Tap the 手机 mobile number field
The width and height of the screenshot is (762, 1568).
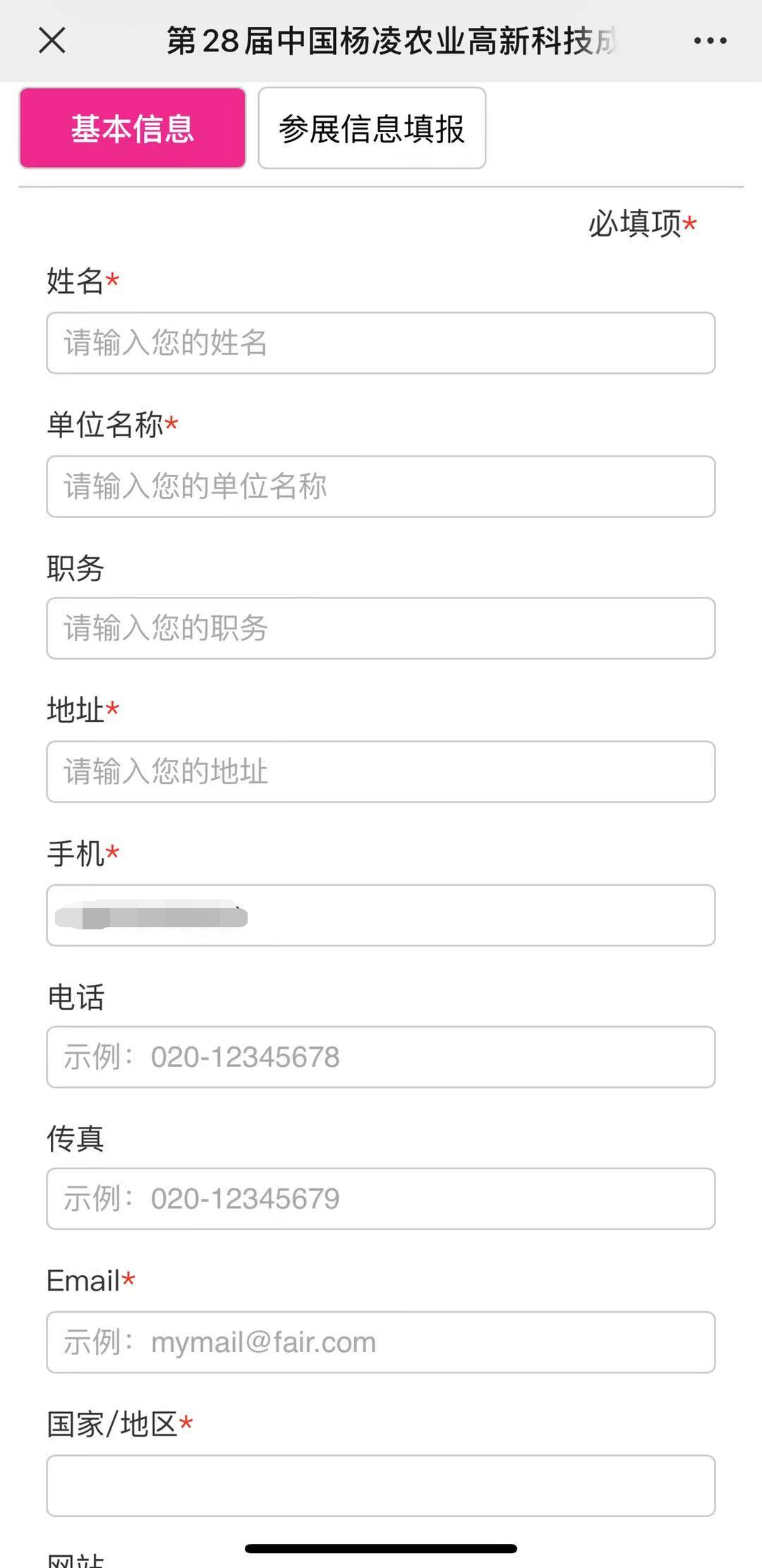pyautogui.click(x=381, y=915)
